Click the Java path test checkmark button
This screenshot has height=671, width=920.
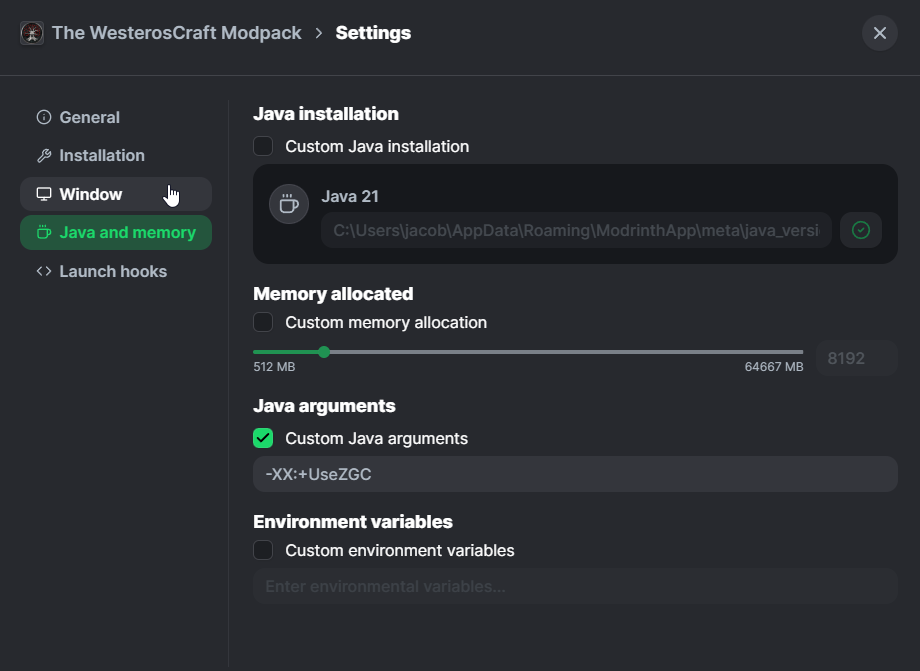pyautogui.click(x=861, y=230)
